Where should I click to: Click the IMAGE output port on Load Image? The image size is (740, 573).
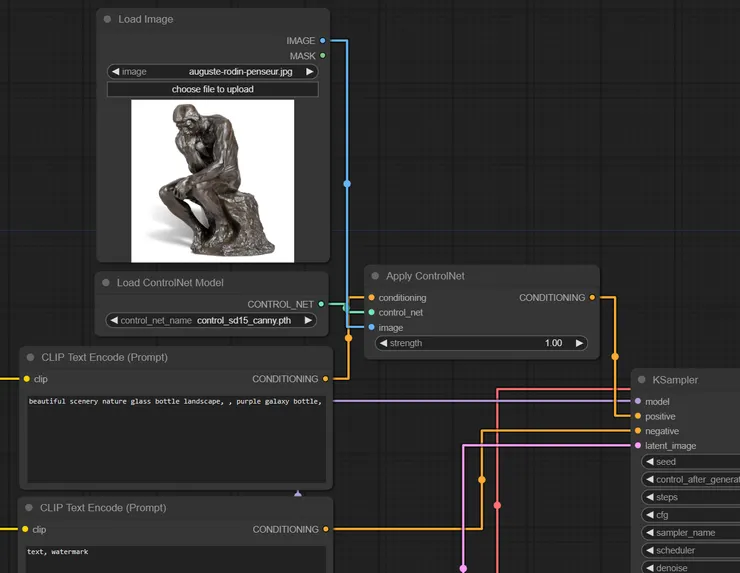pos(322,41)
